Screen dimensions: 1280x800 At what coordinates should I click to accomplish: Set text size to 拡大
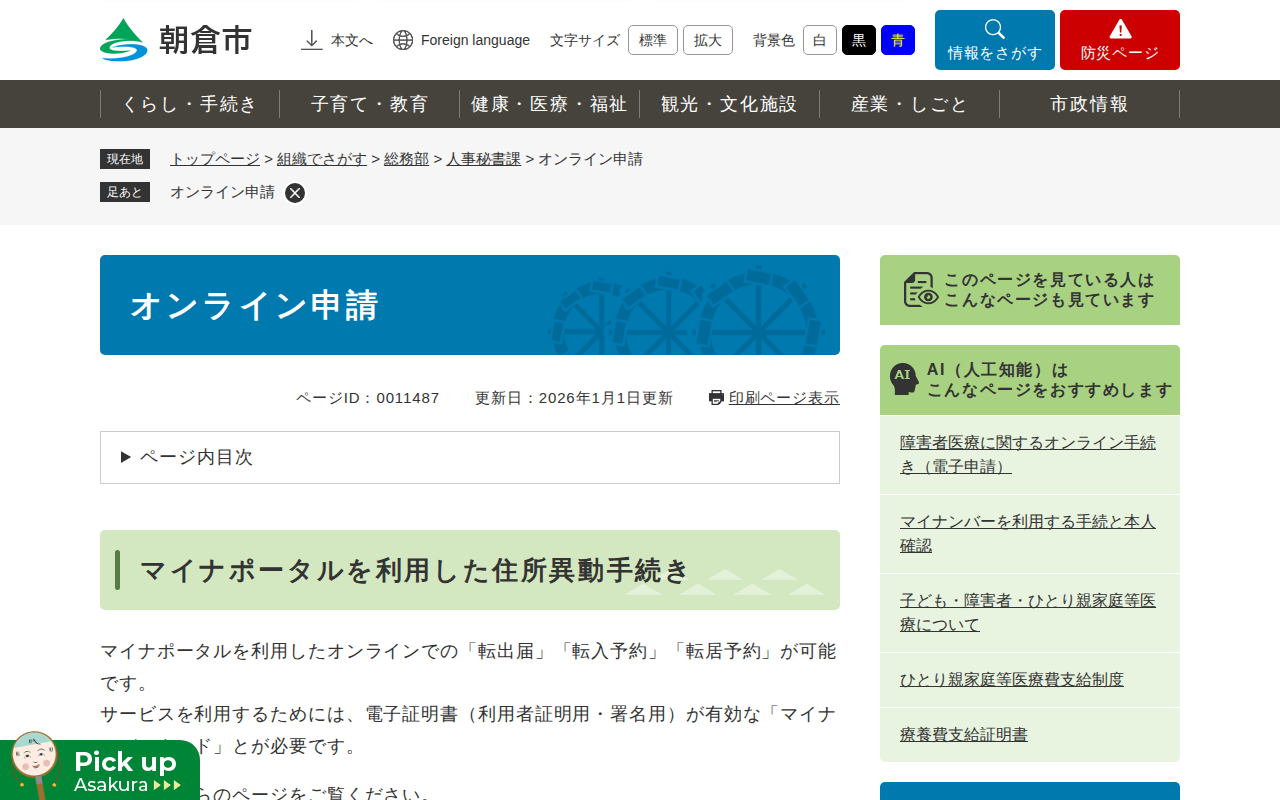(x=707, y=40)
